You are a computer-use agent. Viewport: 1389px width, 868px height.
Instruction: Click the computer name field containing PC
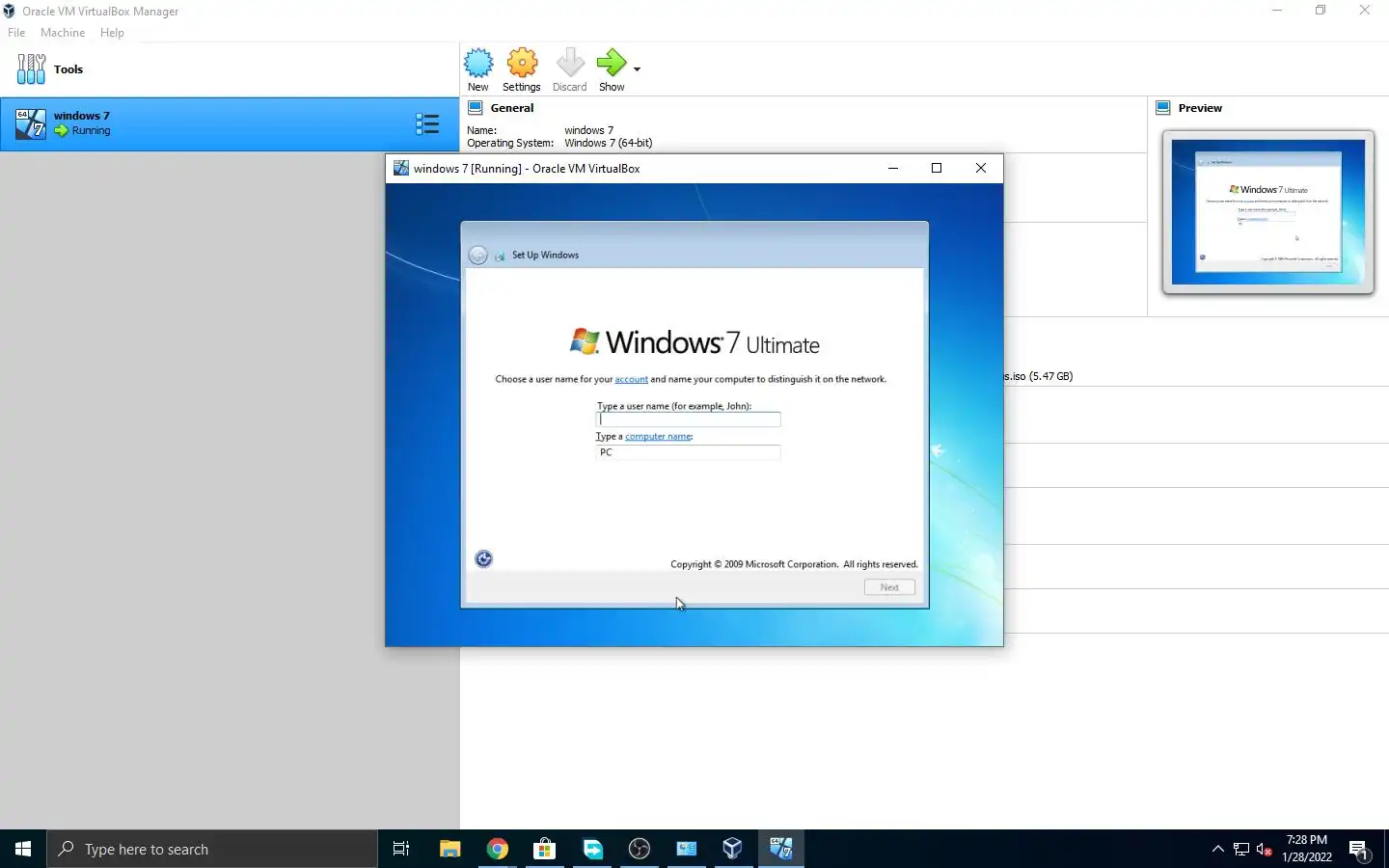tap(689, 452)
